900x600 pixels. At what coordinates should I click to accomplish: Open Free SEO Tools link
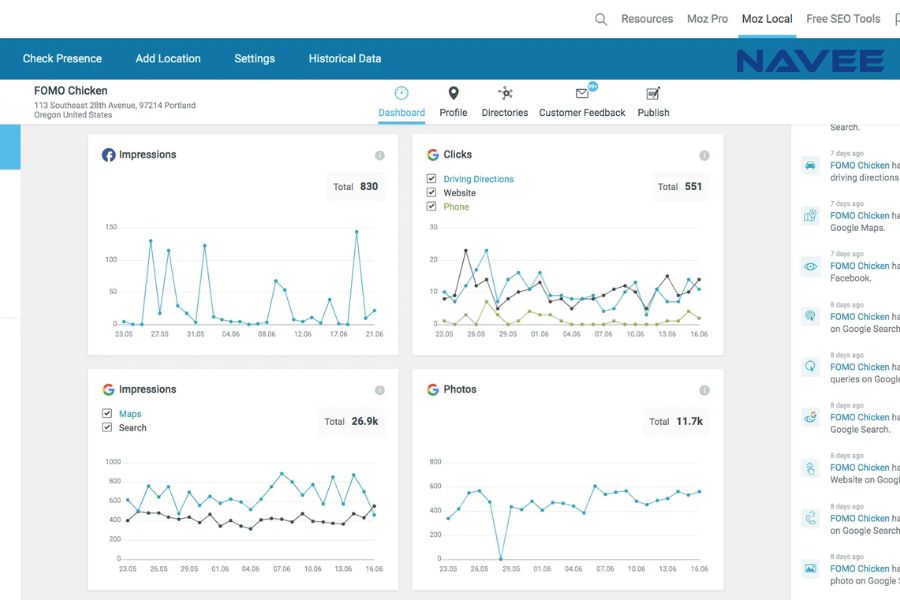843,19
